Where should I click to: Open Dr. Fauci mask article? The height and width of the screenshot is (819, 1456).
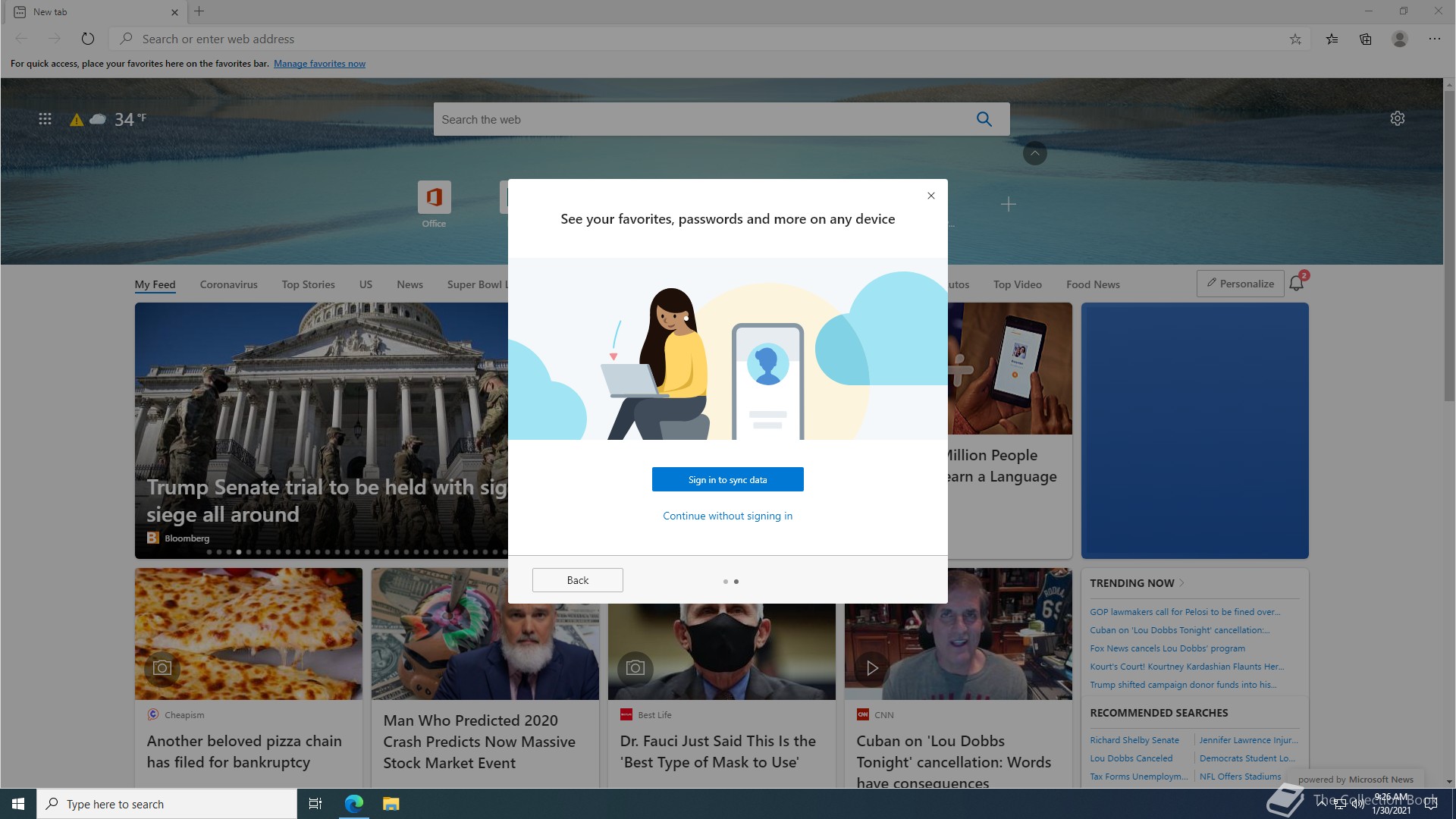(717, 752)
